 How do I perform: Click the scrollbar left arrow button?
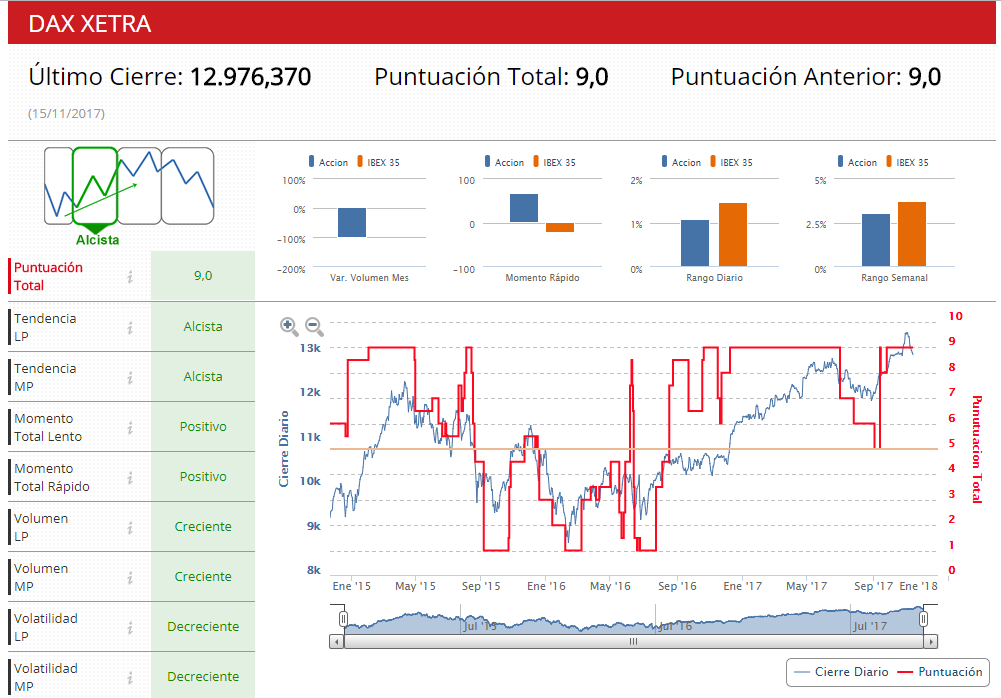pyautogui.click(x=336, y=641)
